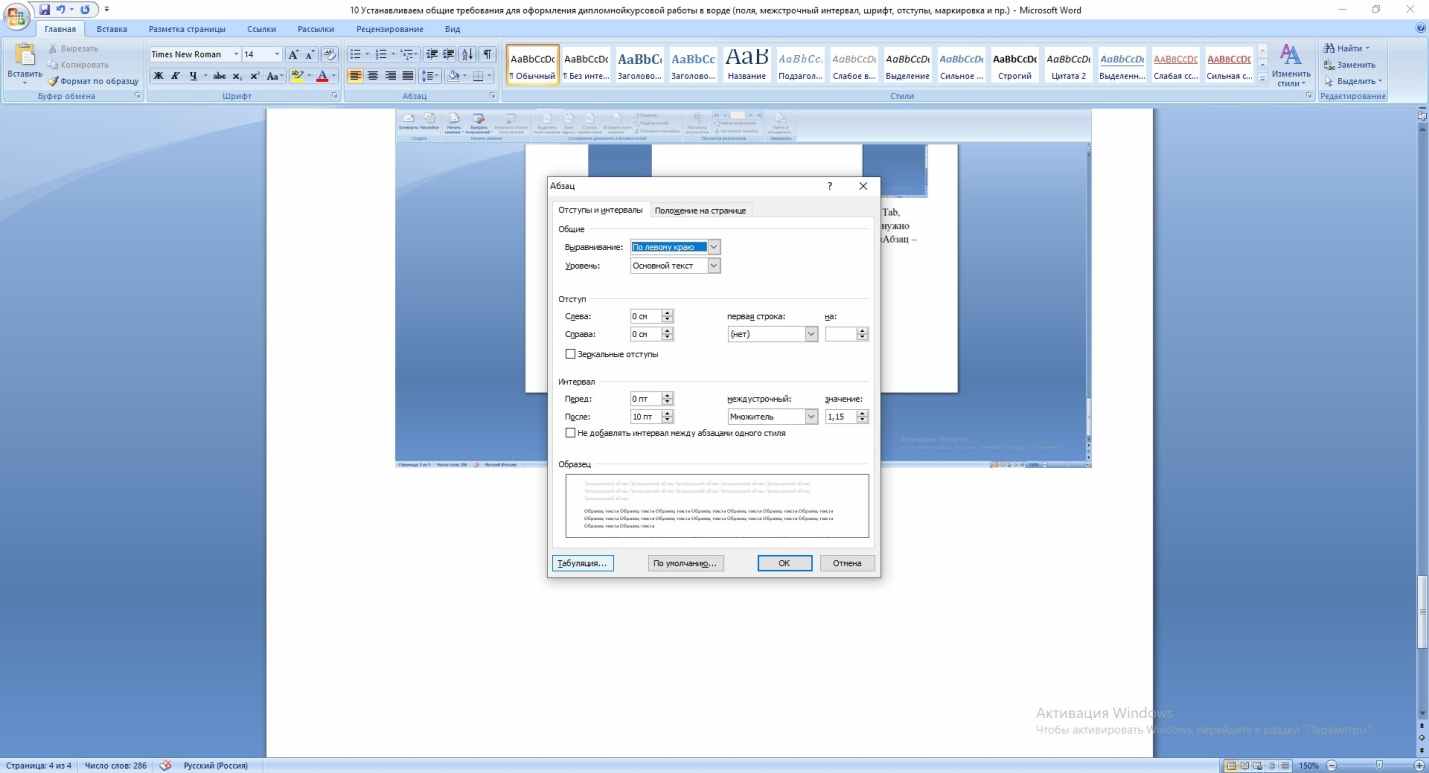
Task: Toggle underline Ч formatting
Action: pyautogui.click(x=191, y=76)
